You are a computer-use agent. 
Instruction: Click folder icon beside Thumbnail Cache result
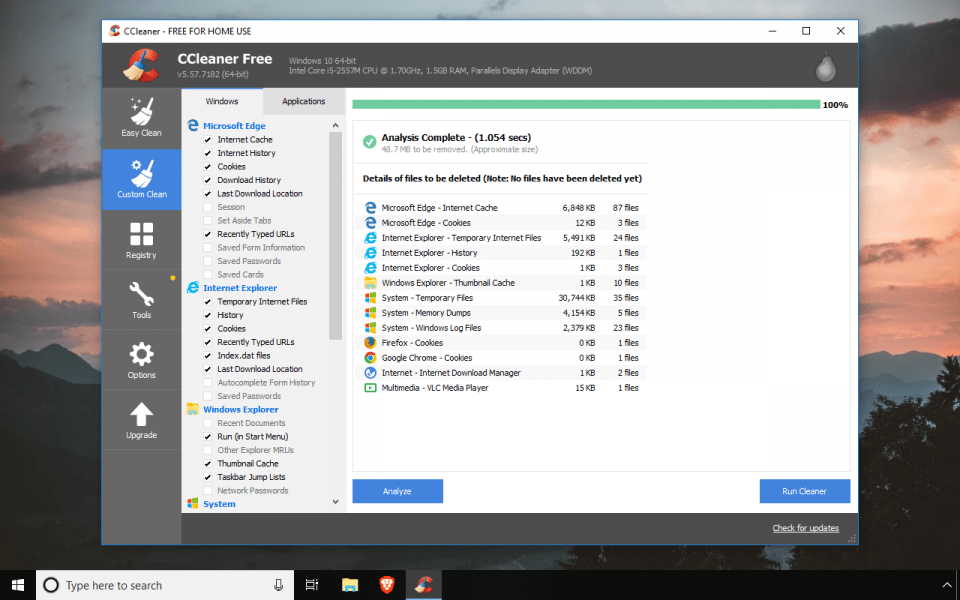coord(370,283)
